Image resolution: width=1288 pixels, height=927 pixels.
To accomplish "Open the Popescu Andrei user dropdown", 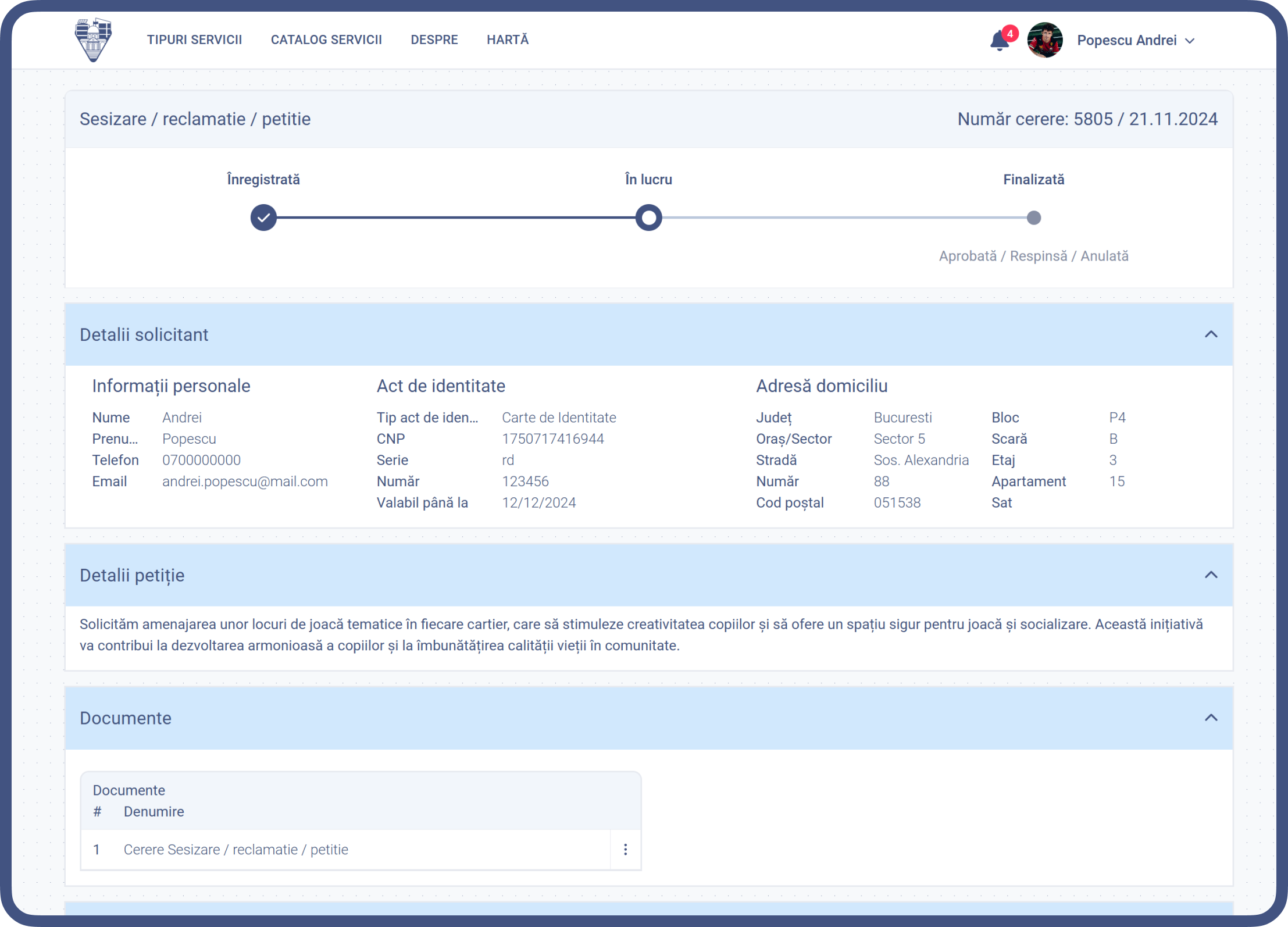I will 1136,40.
